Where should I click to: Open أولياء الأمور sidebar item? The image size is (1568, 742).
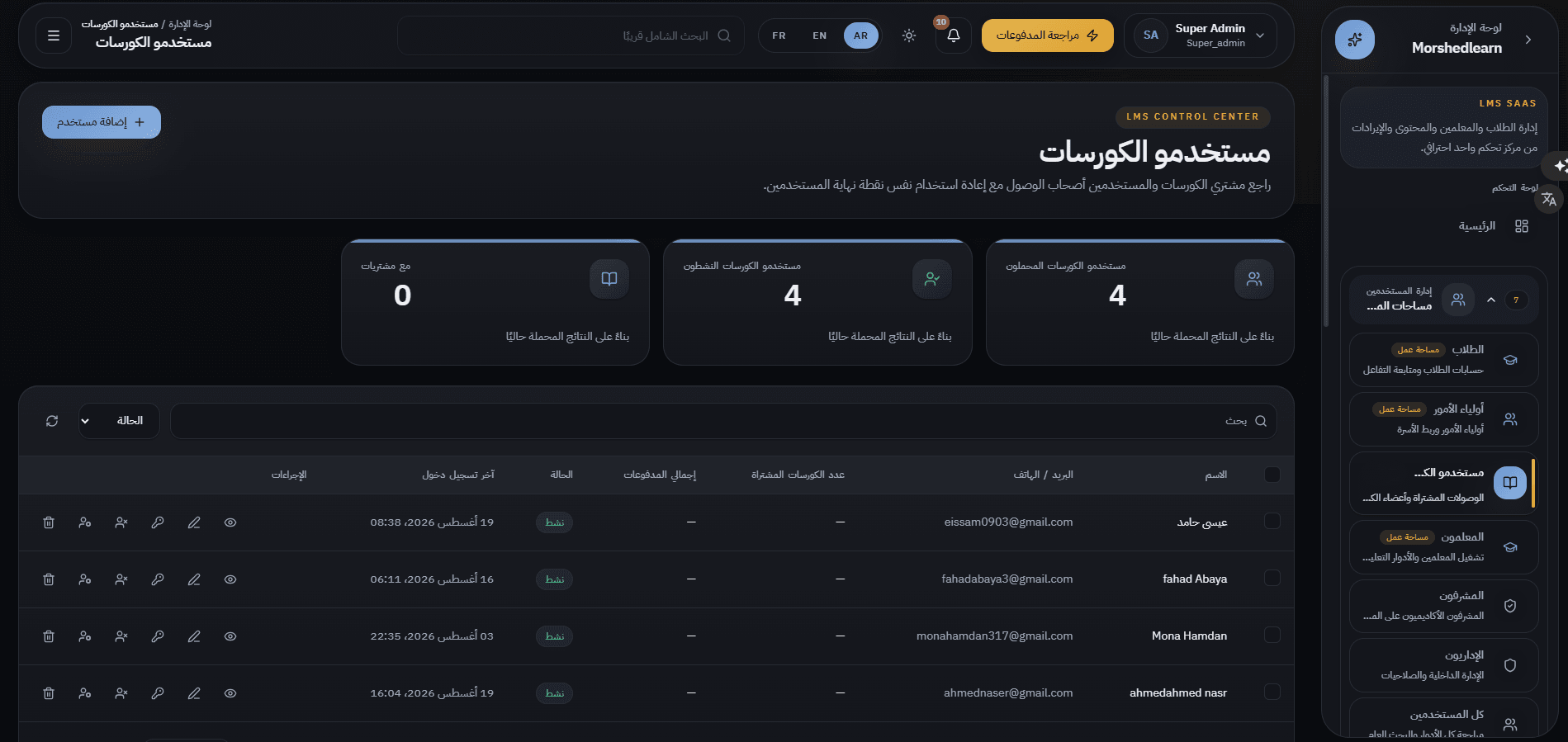(x=1443, y=419)
